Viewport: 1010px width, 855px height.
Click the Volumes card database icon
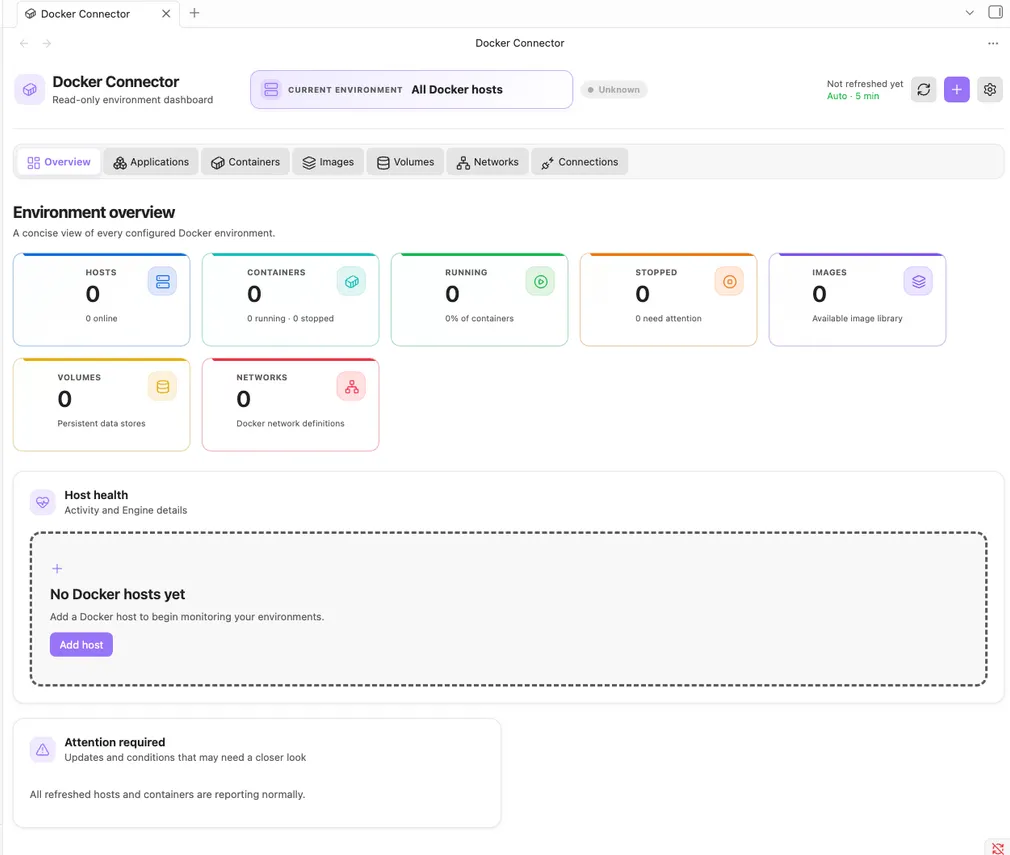162,387
